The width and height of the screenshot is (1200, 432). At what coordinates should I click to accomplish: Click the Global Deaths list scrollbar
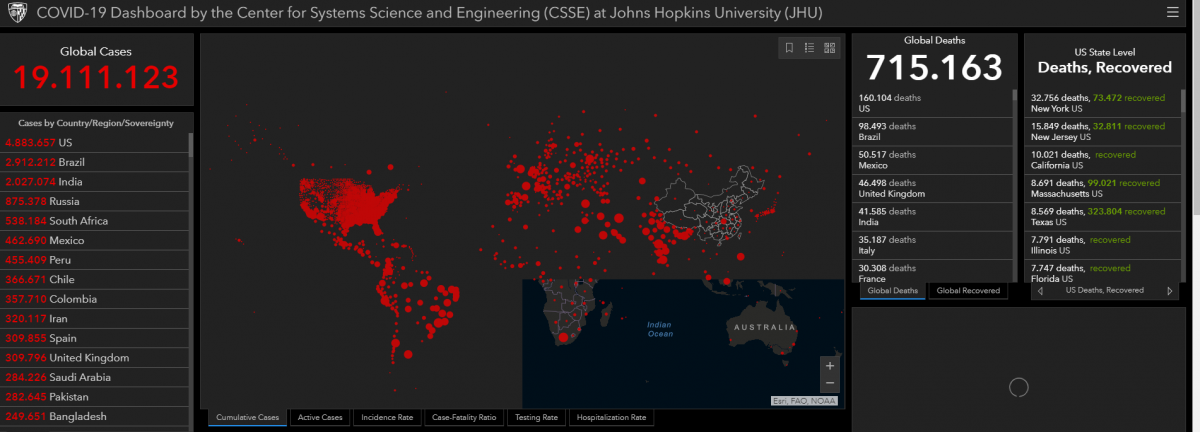[x=1014, y=180]
